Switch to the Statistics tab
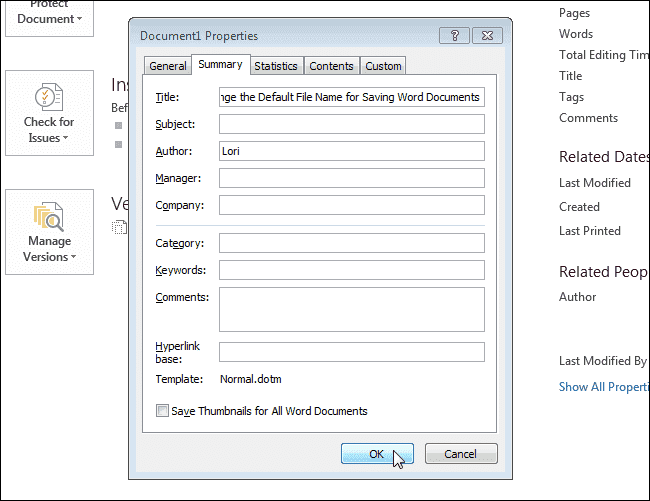This screenshot has width=650, height=501. [x=276, y=66]
